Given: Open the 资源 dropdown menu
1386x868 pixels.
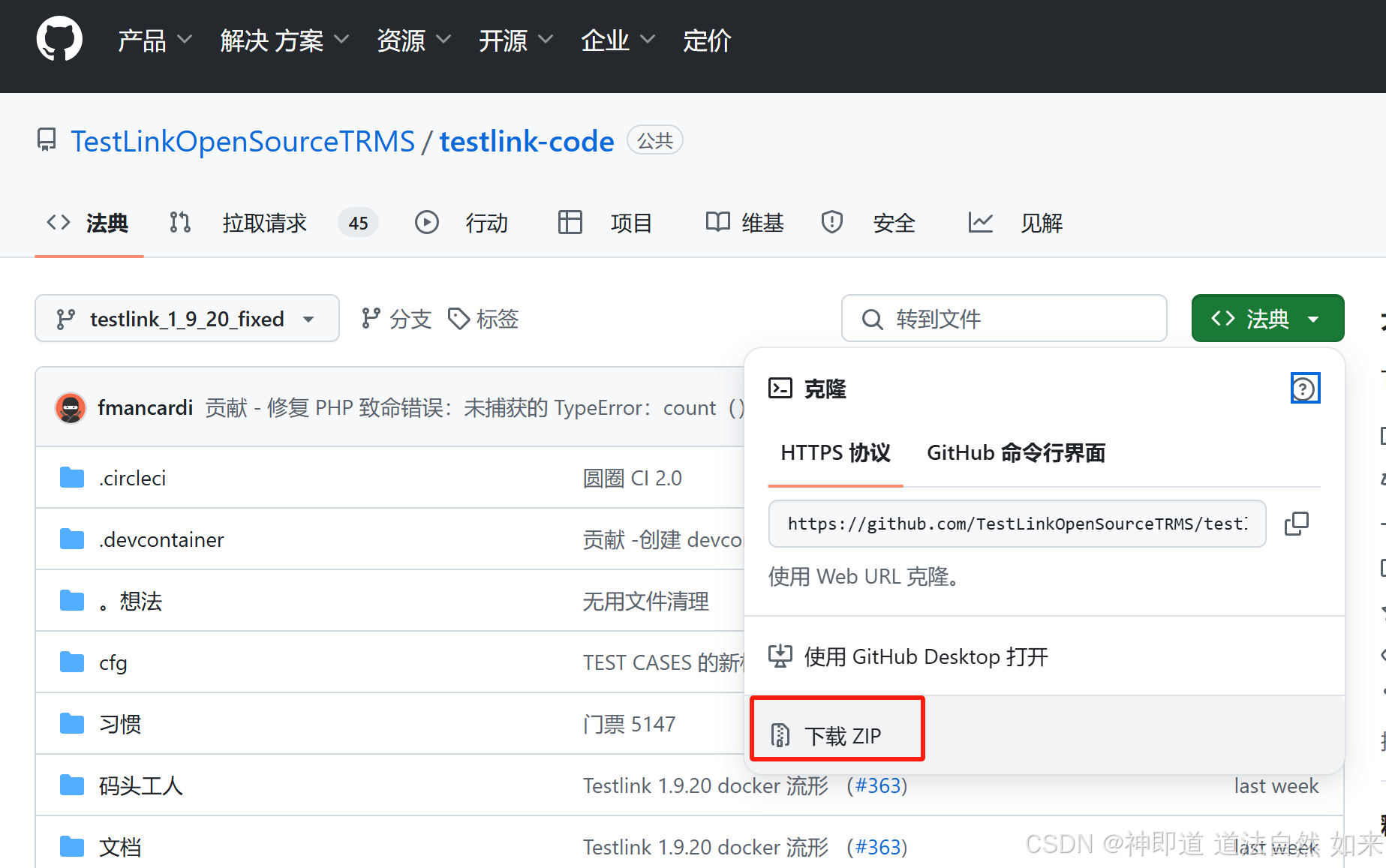Looking at the screenshot, I should pyautogui.click(x=413, y=41).
